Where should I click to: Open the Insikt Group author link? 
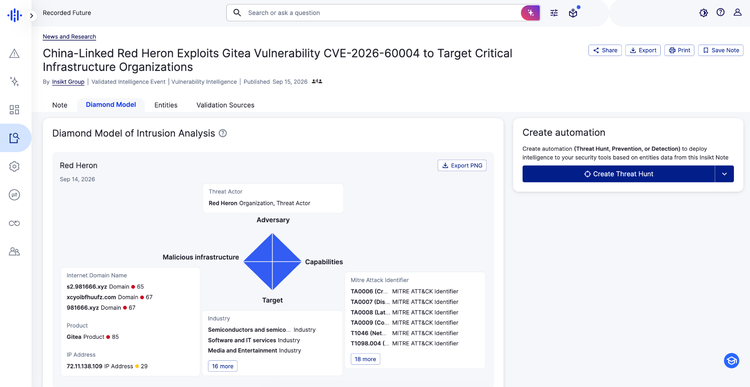[x=68, y=82]
